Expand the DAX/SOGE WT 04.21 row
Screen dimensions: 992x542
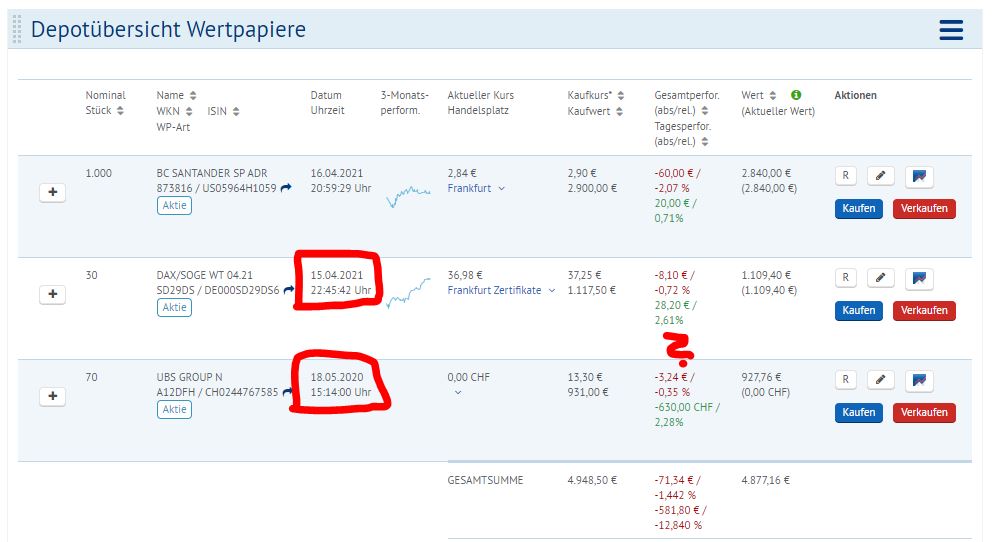(53, 294)
